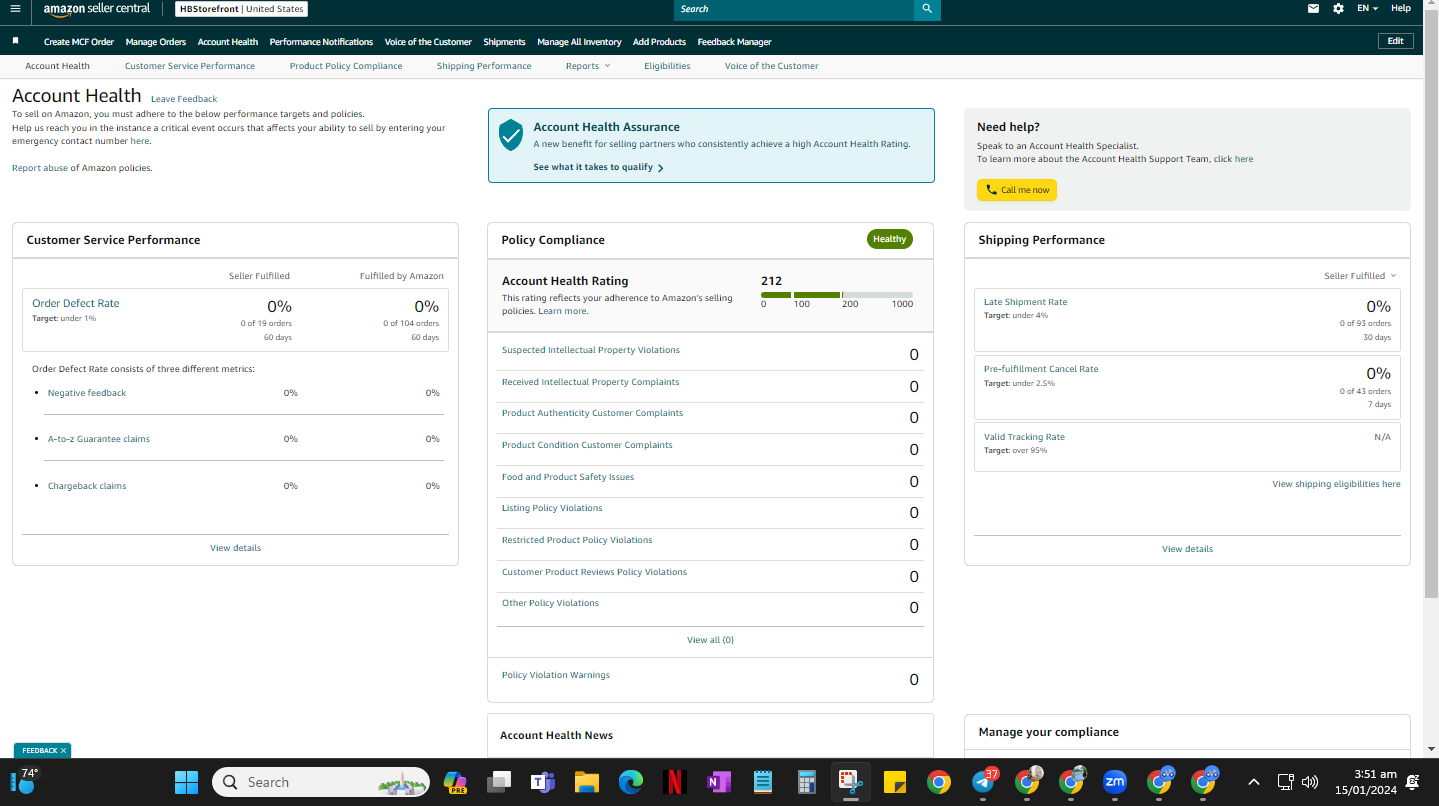Open Listing Policy Violations row
The width and height of the screenshot is (1439, 806).
(x=710, y=512)
